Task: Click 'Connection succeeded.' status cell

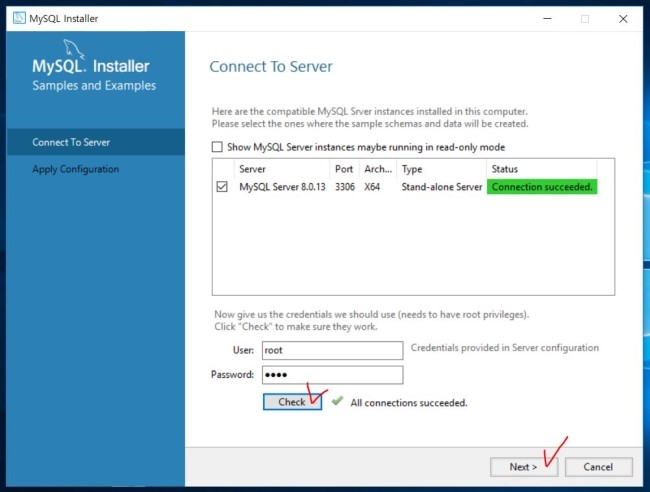Action: [x=542, y=187]
